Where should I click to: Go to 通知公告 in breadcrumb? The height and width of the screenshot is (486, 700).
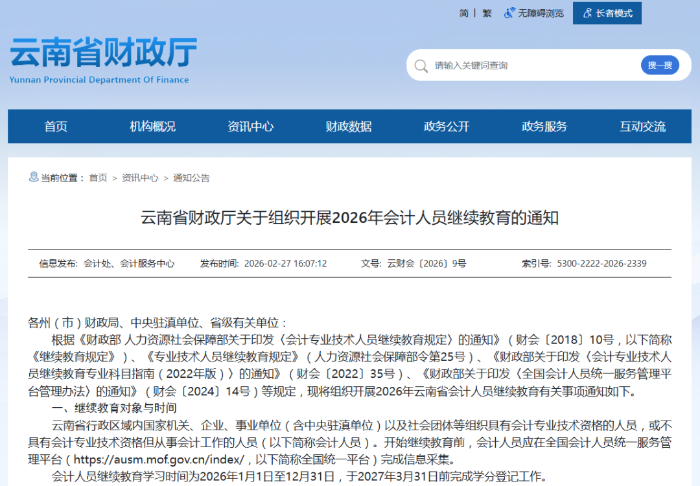[x=192, y=178]
